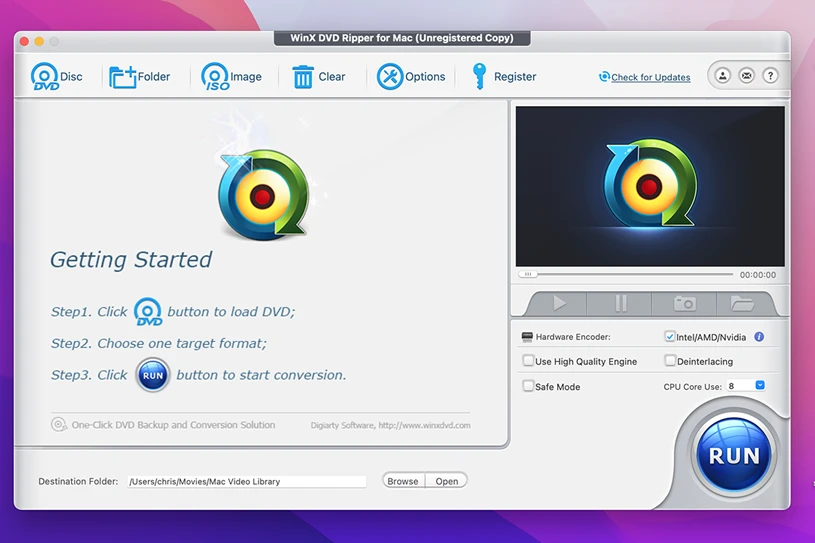Click the 00:00:00 playback time
This screenshot has height=543, width=815.
click(758, 275)
